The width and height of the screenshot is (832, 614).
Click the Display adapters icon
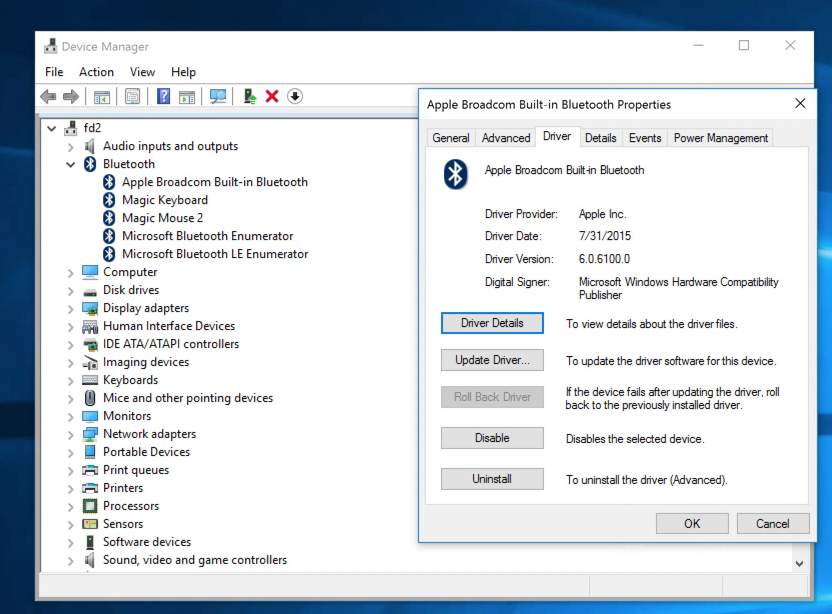coord(90,308)
